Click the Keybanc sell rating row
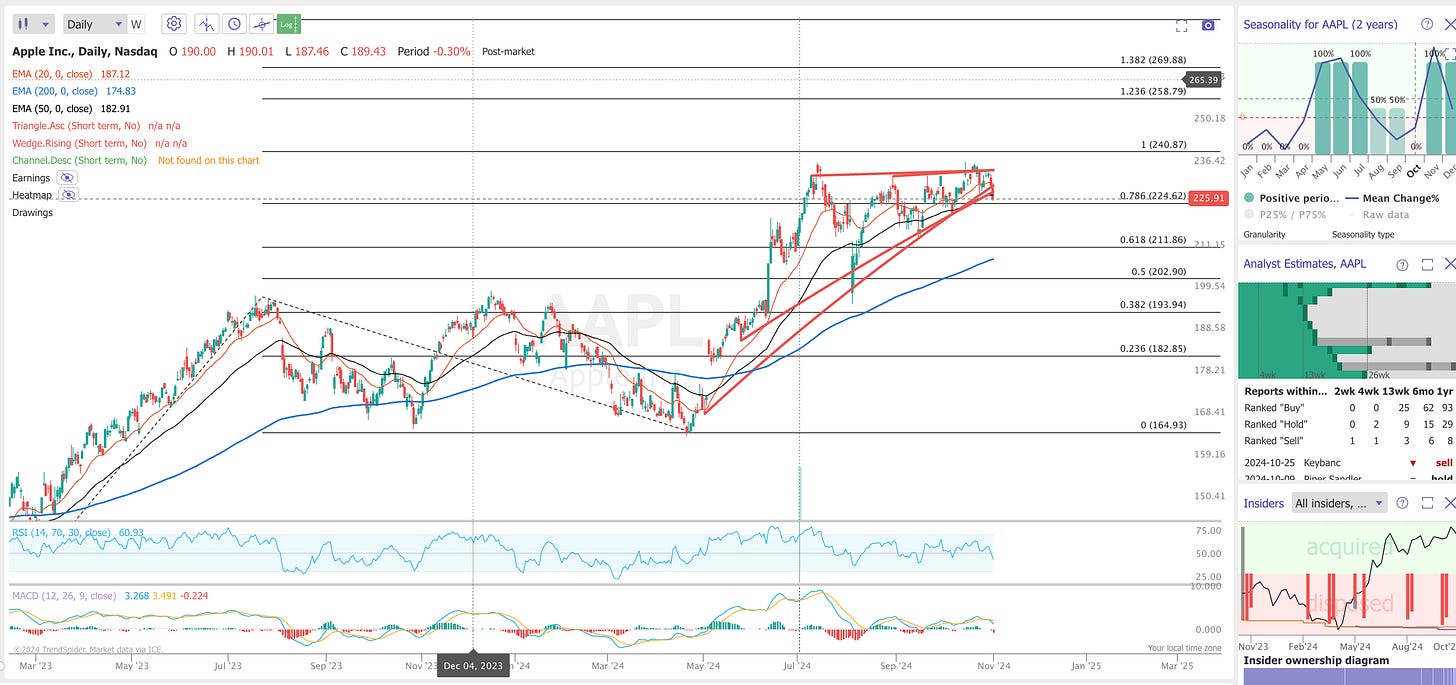 pyautogui.click(x=1347, y=463)
